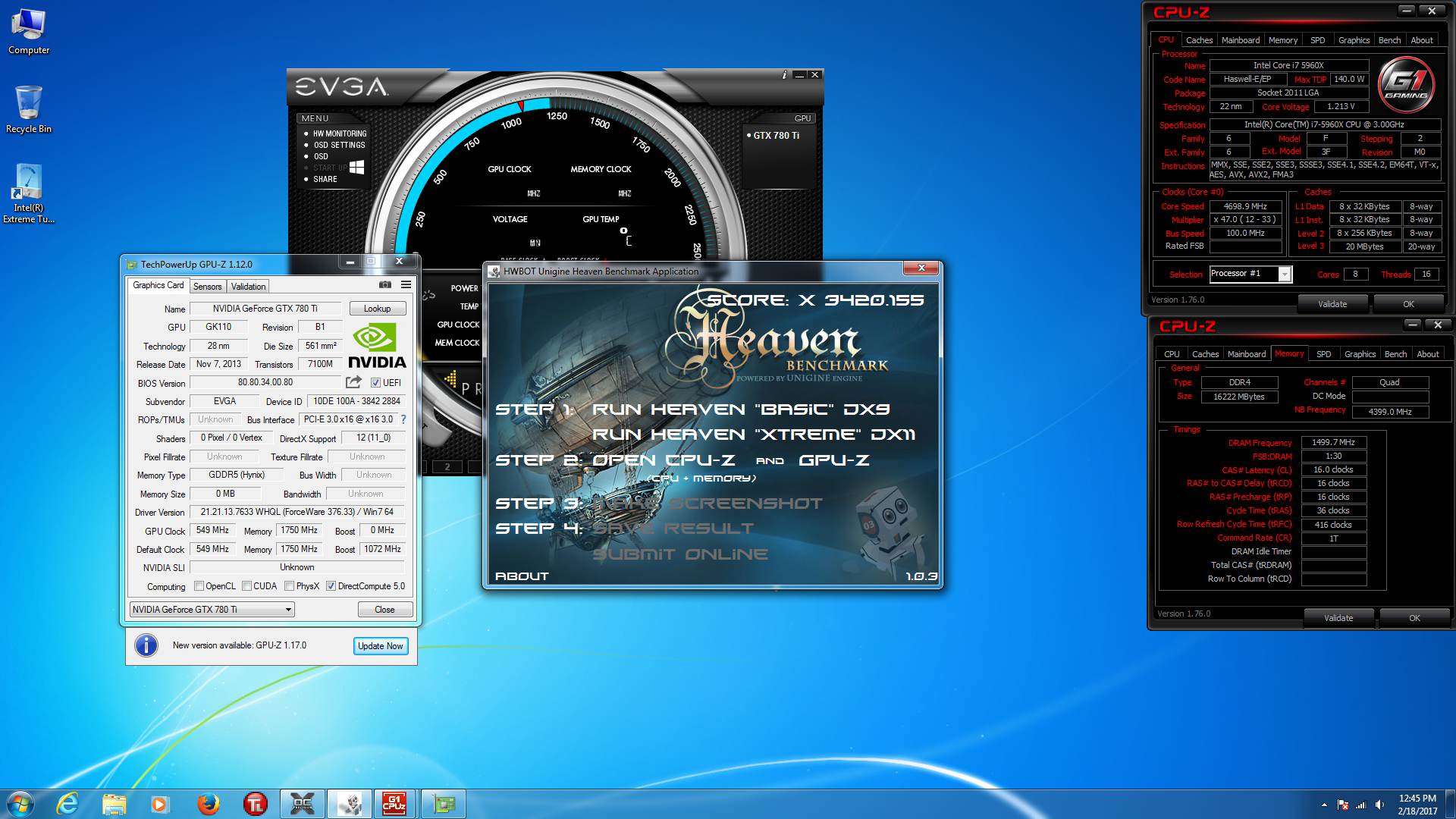Click the info icon in GPU-Z update bar
Viewport: 1456px width, 819px height.
(x=146, y=645)
